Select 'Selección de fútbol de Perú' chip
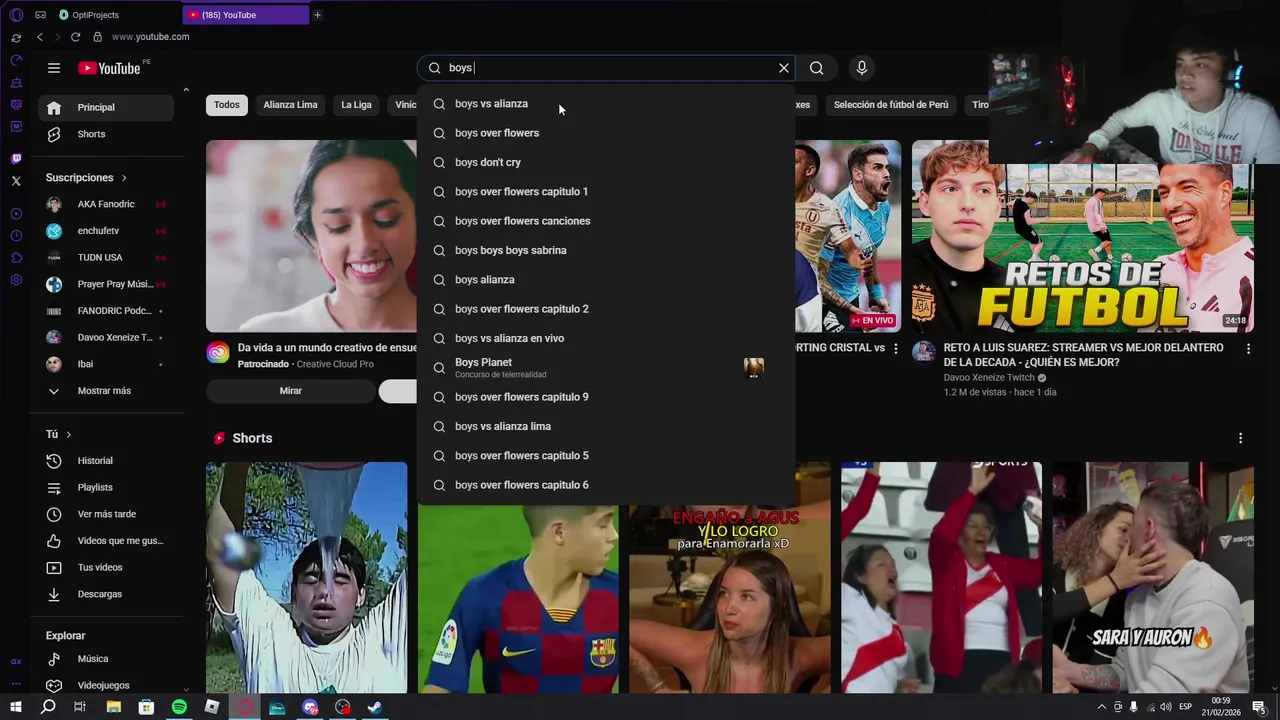Screen dimensions: 1280x720 coord(891,105)
